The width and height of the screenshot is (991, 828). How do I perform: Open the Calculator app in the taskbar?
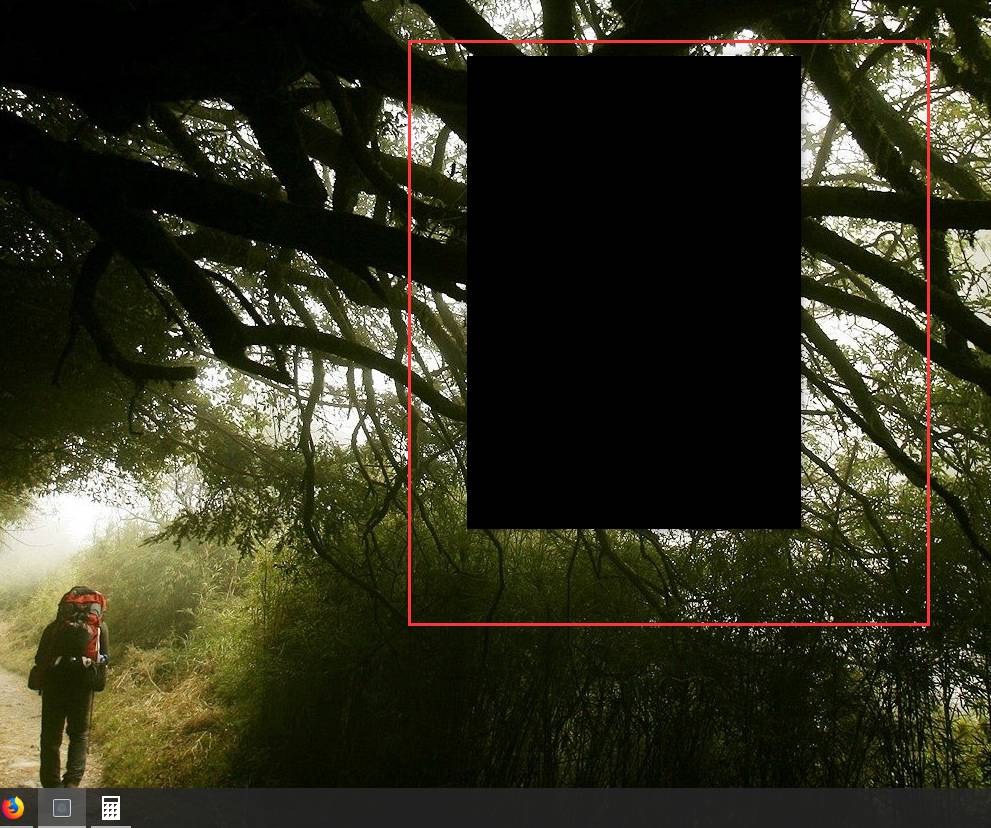pos(111,808)
